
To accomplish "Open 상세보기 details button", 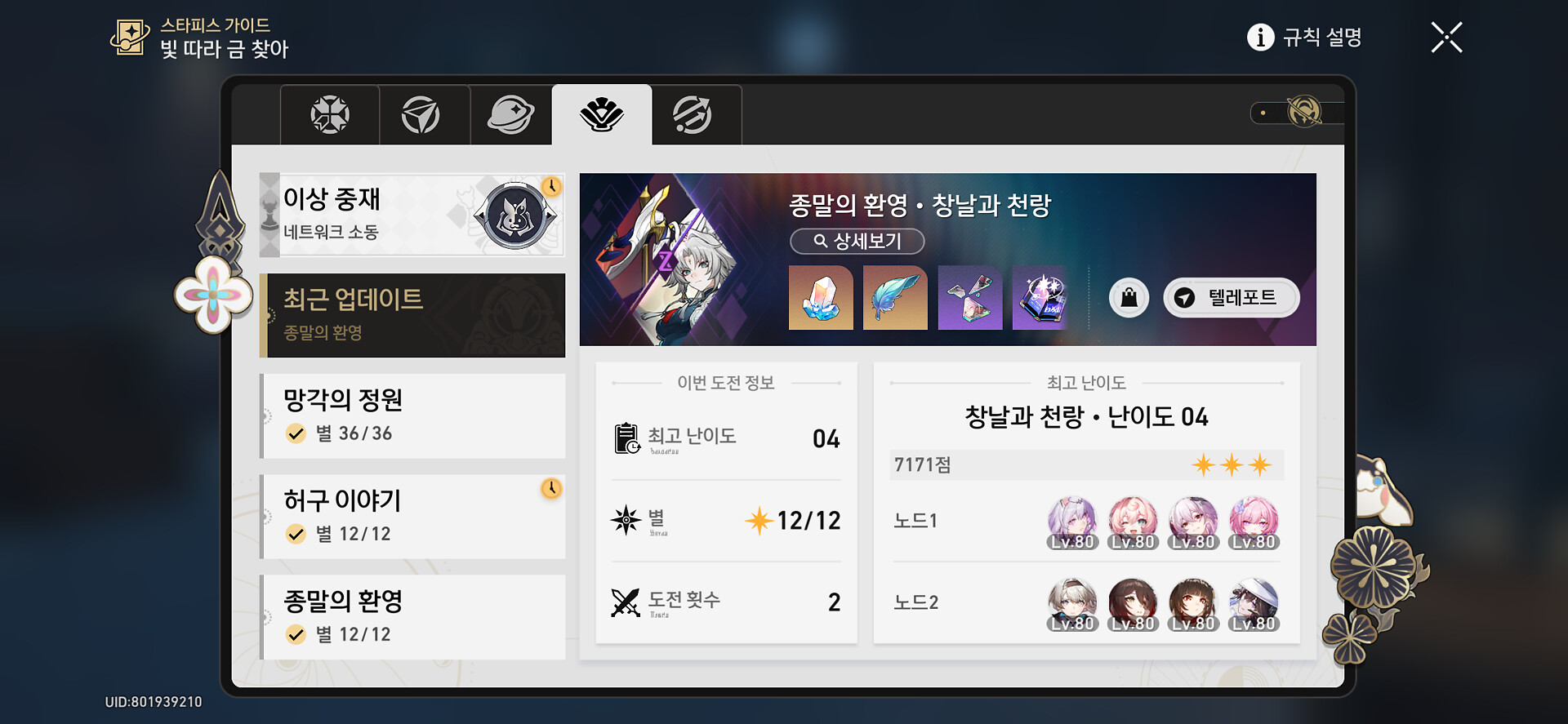I will click(857, 241).
